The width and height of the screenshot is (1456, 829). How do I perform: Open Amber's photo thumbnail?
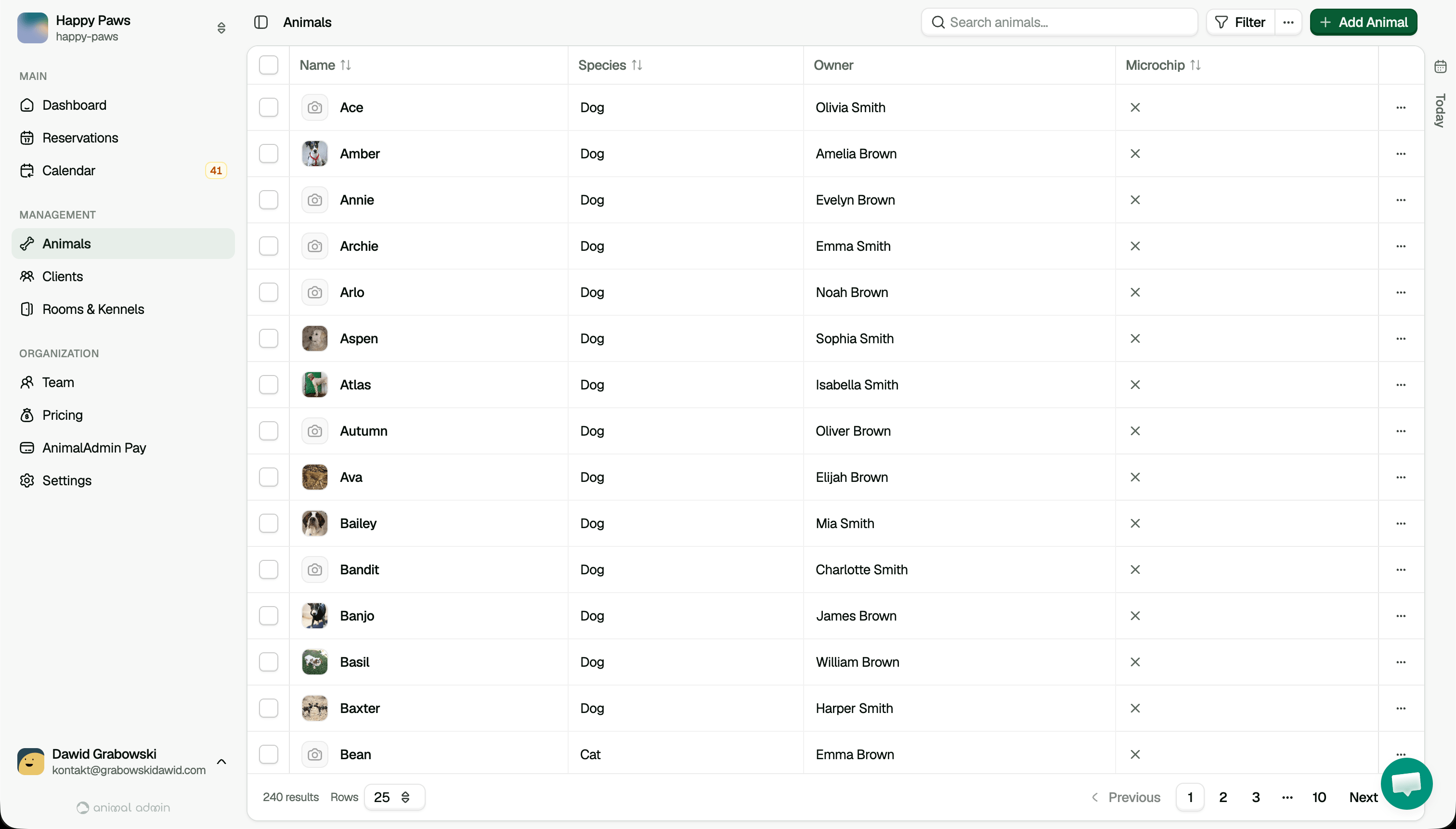tap(315, 154)
